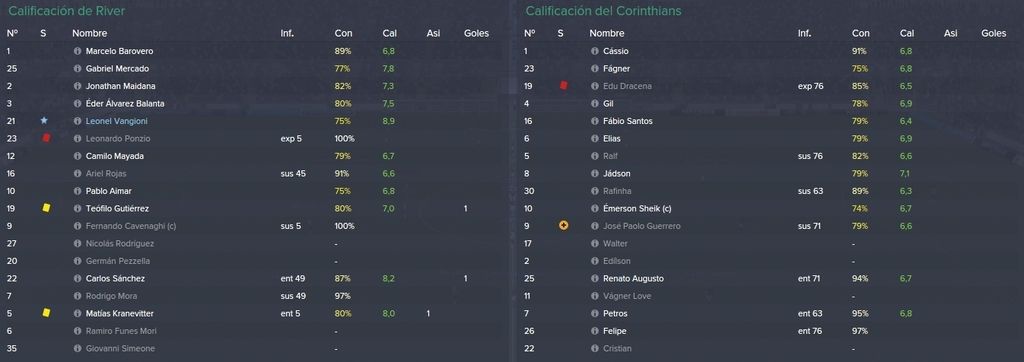Viewport: 1024px width, 362px height.
Task: Click info icon beside Marcelo Barovero
Action: tap(77, 51)
